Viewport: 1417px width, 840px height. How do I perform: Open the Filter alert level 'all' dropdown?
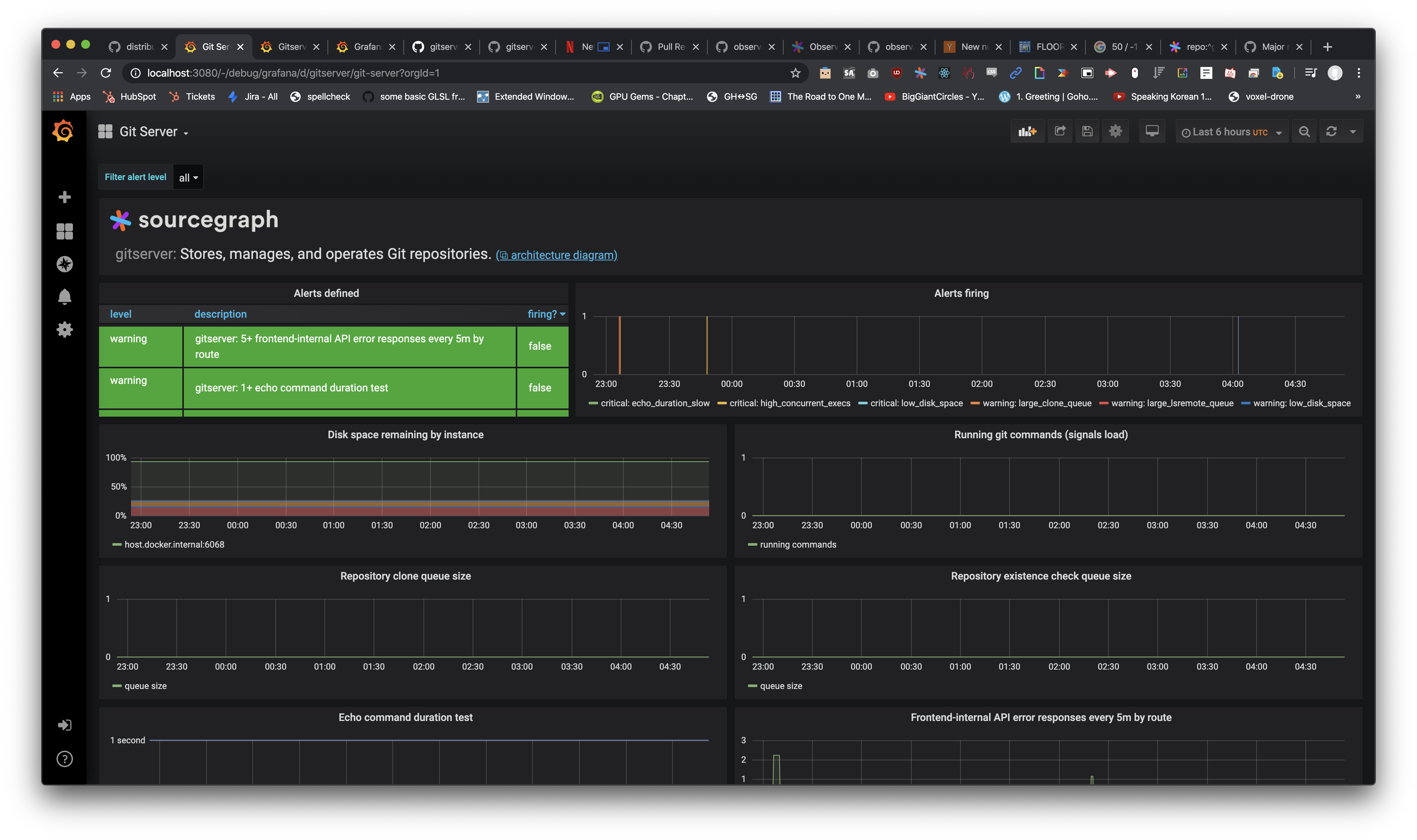click(x=188, y=177)
